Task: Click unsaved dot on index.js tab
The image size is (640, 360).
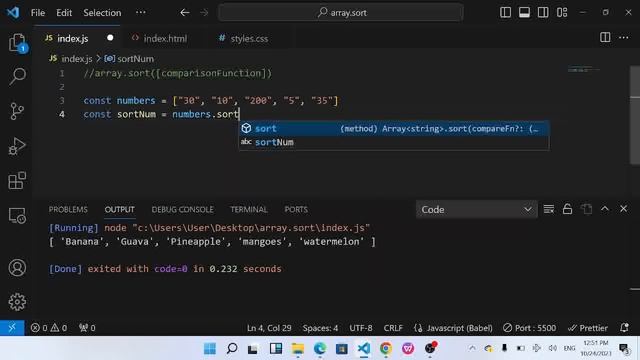Action: 110,38
